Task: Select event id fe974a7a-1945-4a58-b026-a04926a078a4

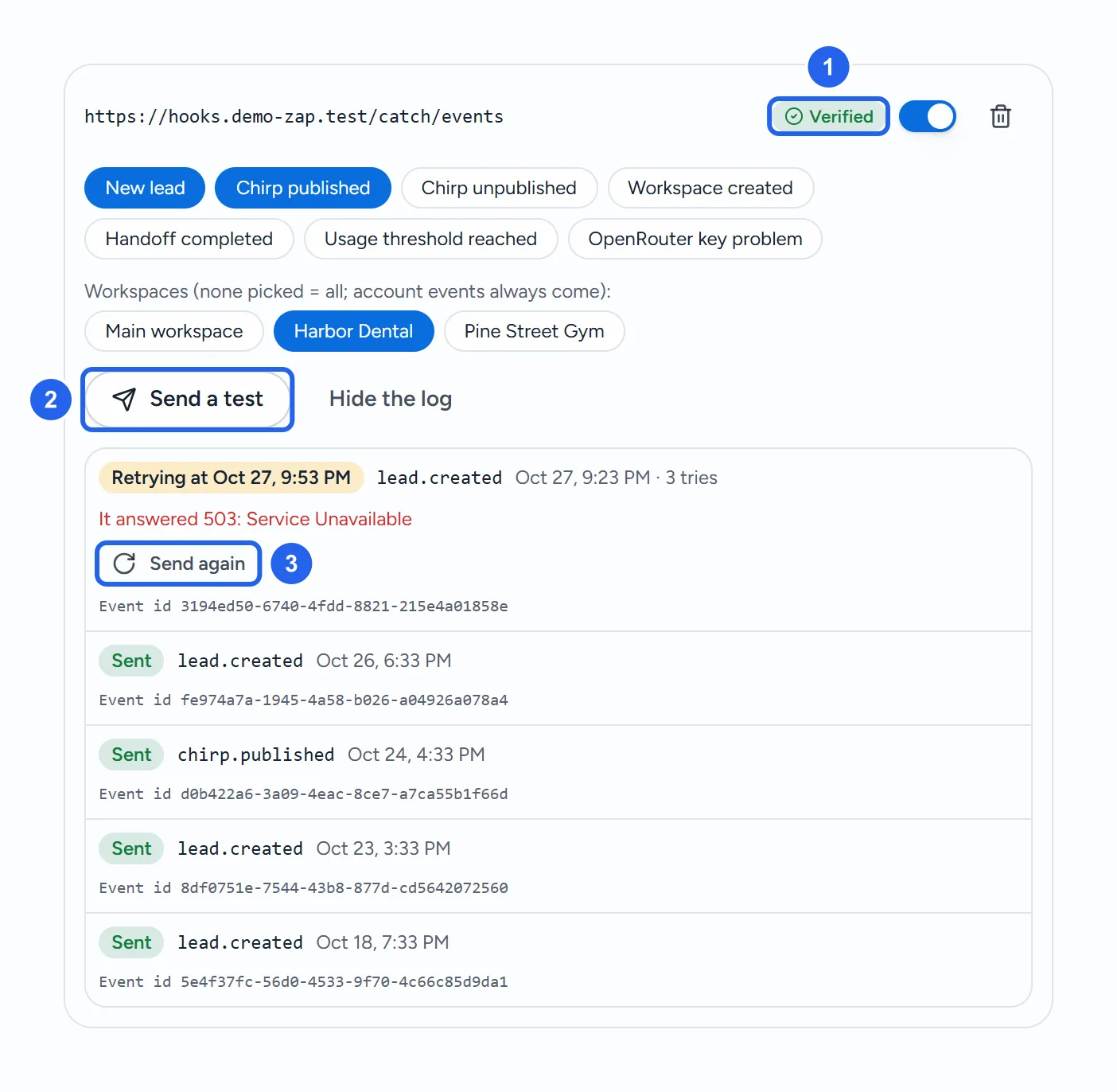Action: (303, 700)
